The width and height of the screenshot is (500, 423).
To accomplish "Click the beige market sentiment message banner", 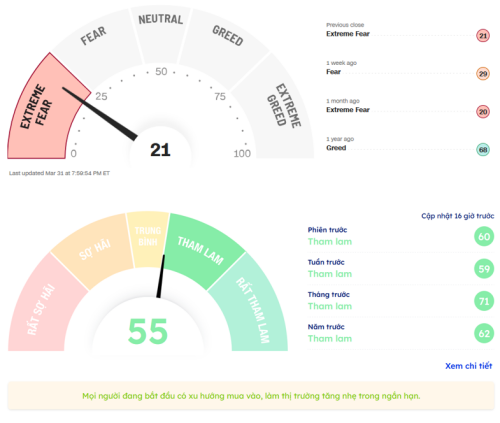I will [x=251, y=396].
